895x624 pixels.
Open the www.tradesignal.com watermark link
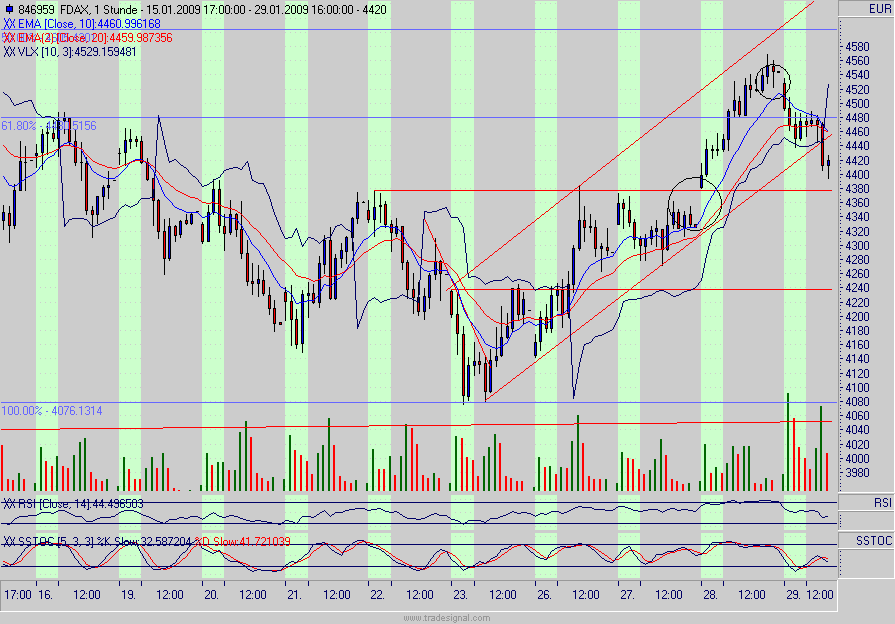click(x=447, y=616)
